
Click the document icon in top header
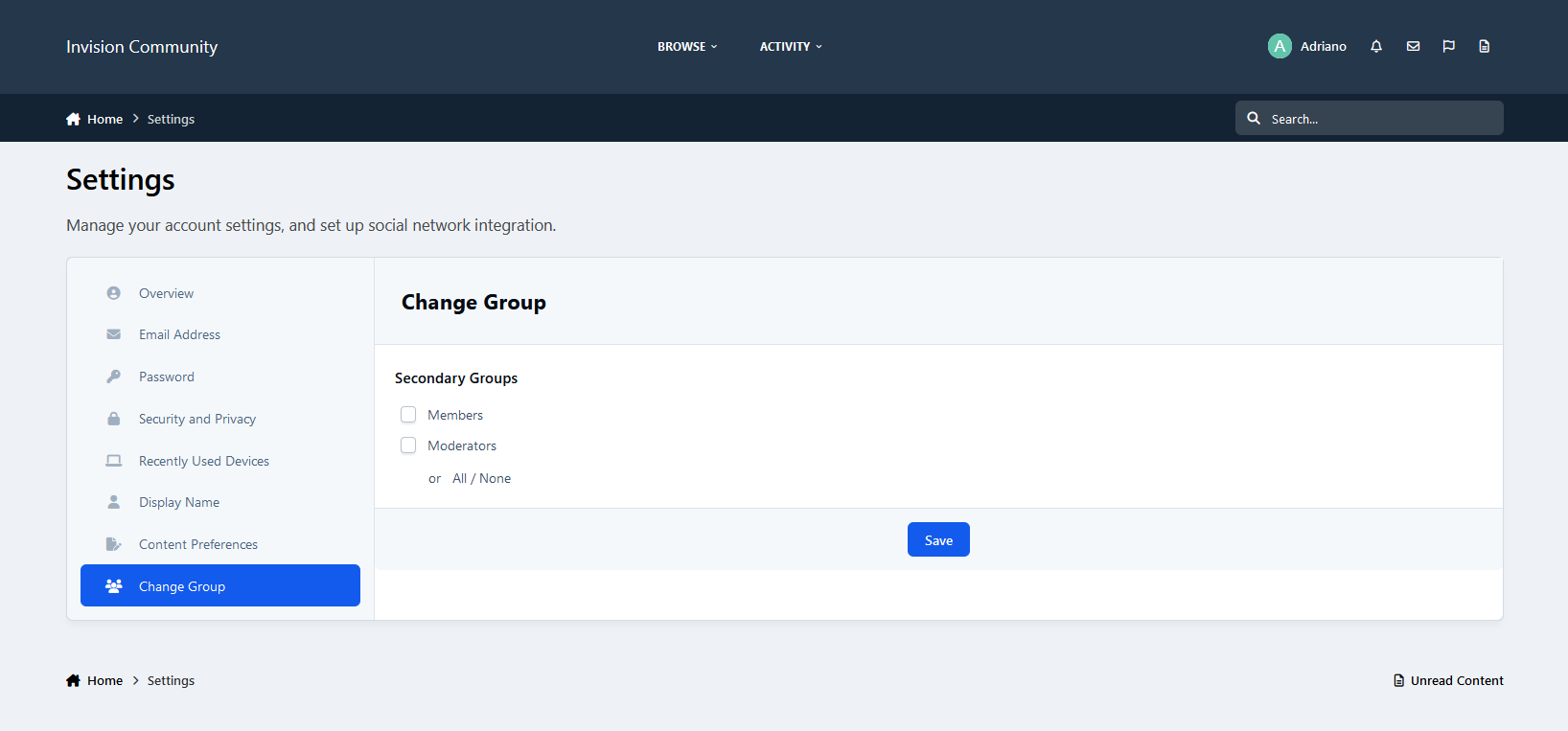pyautogui.click(x=1484, y=46)
